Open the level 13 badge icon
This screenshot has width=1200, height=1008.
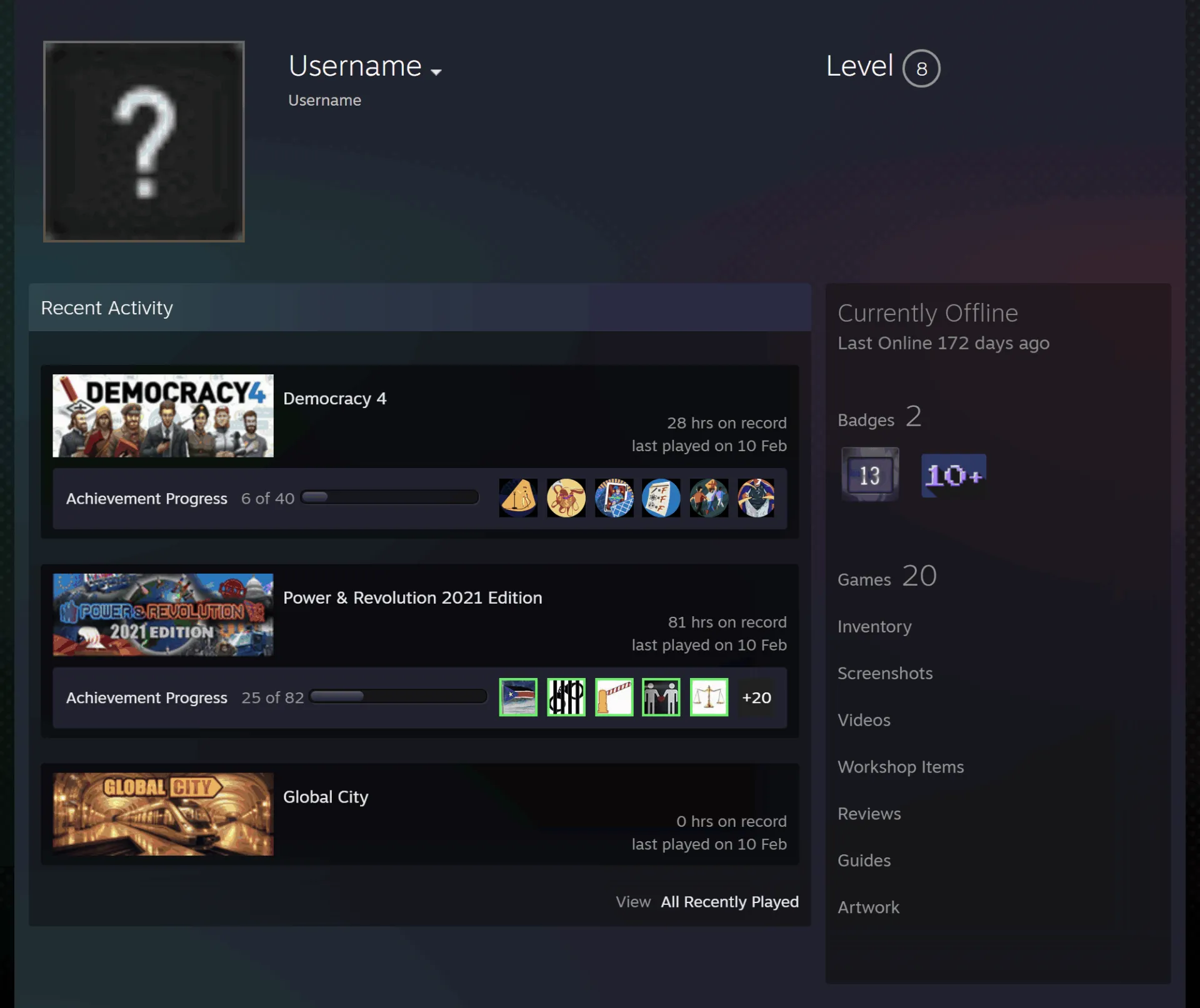[870, 475]
